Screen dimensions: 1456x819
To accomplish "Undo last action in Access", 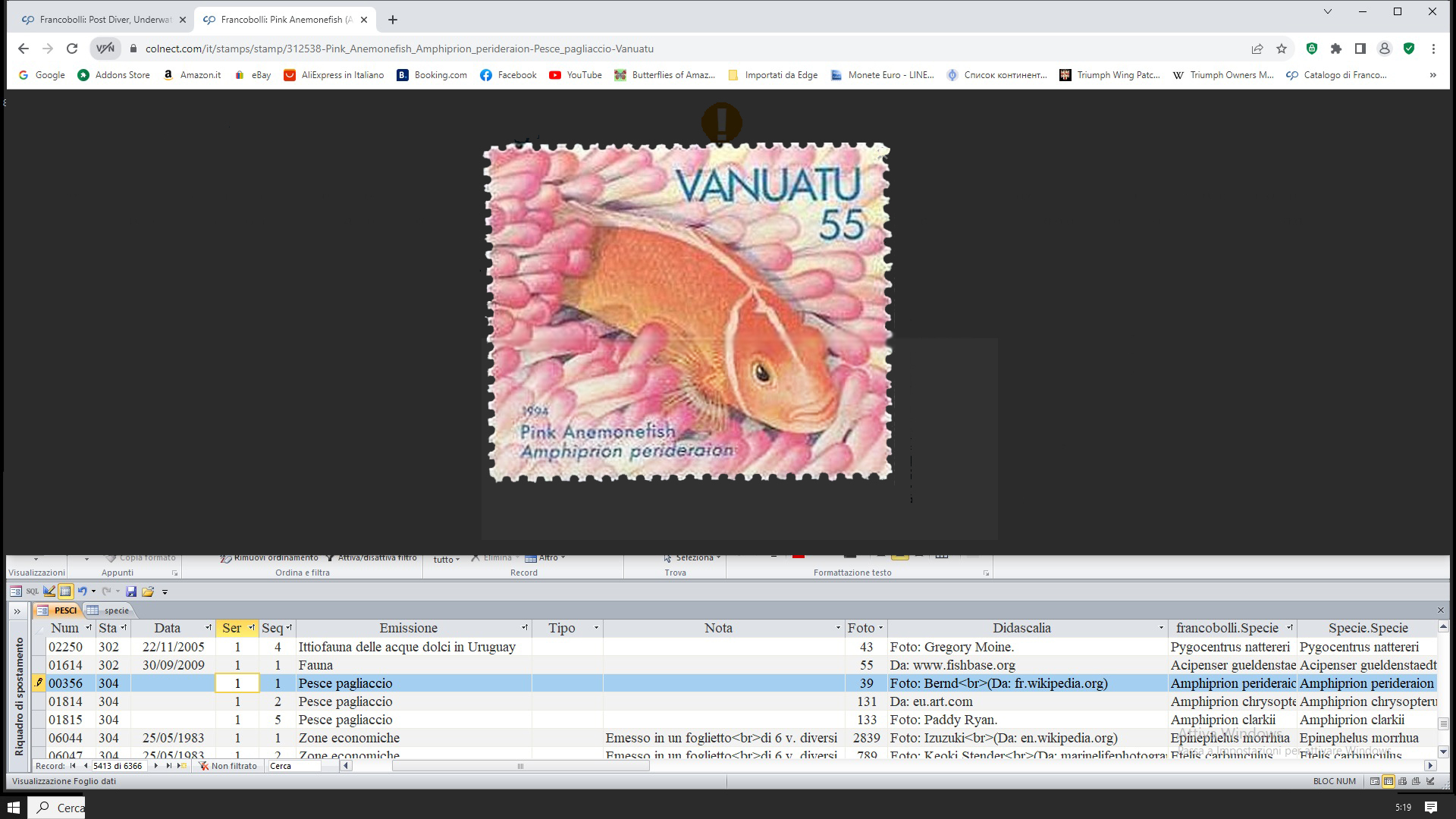I will [82, 591].
